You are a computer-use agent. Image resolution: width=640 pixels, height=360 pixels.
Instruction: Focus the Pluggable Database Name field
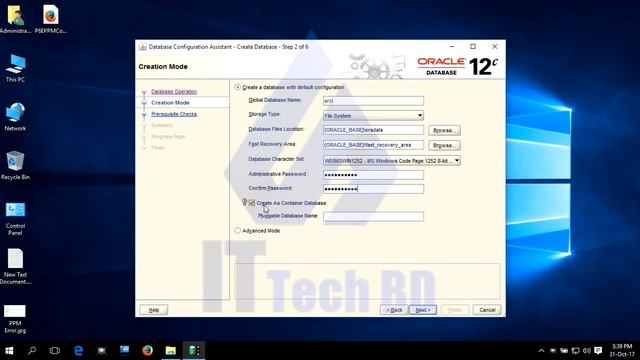click(373, 216)
